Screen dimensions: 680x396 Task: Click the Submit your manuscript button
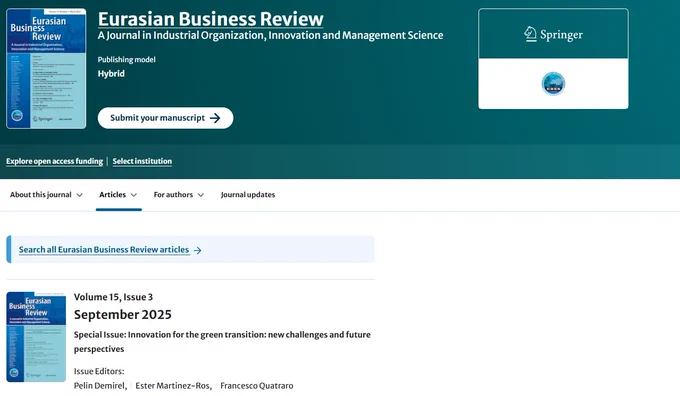(x=165, y=118)
